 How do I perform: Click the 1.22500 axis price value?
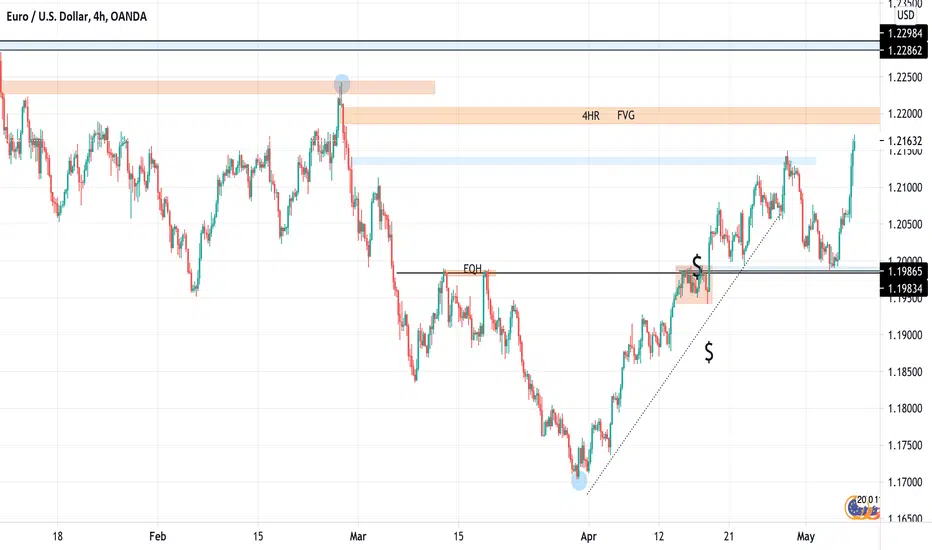[x=905, y=77]
